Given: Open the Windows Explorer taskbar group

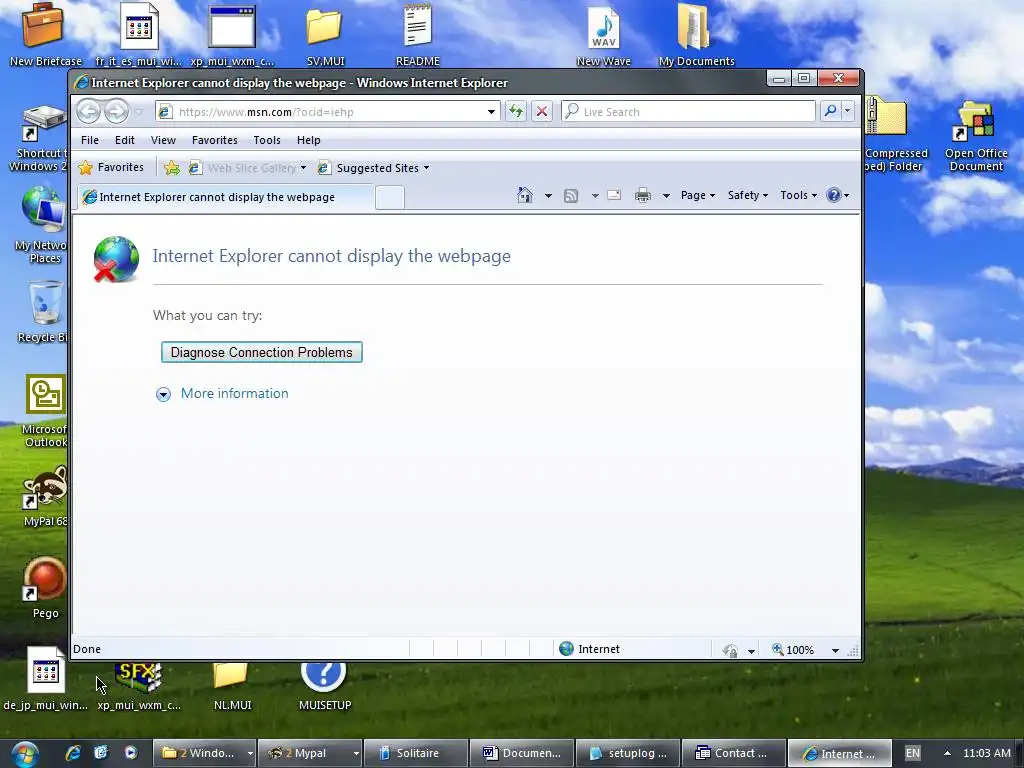Looking at the screenshot, I should 204,754.
